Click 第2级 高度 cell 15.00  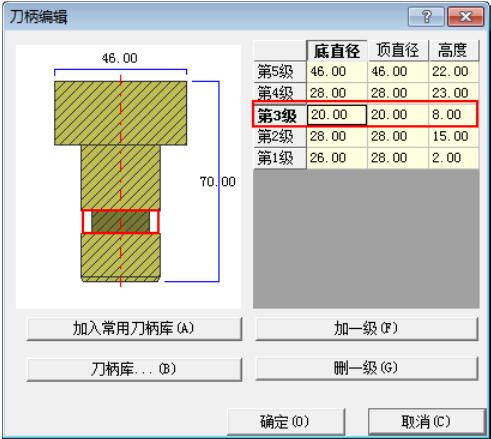[x=454, y=136]
